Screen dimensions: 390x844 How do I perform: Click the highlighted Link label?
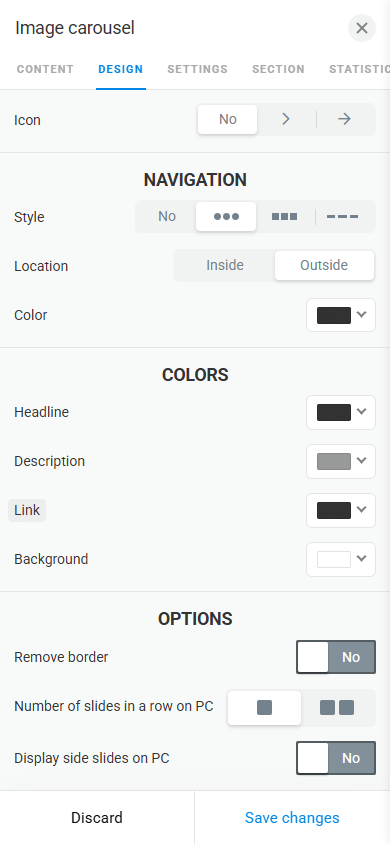[27, 510]
